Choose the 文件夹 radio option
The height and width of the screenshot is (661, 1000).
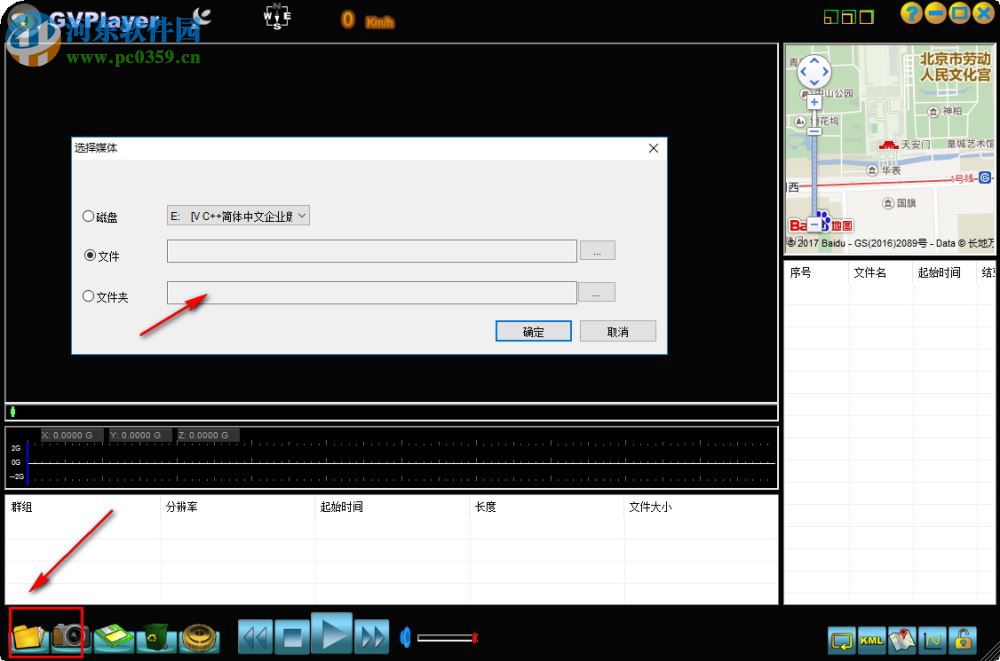point(89,295)
